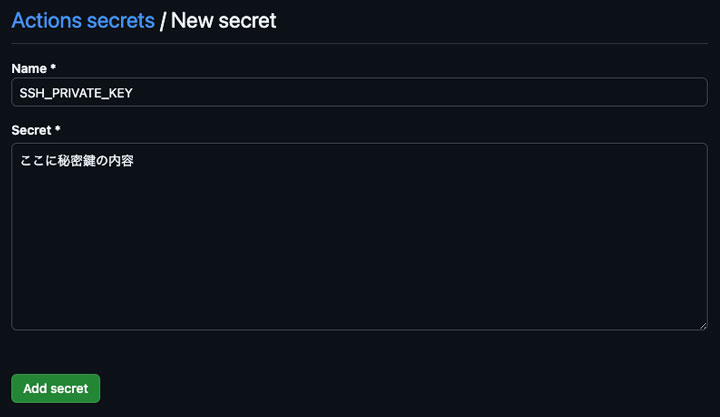Image resolution: width=720 pixels, height=417 pixels.
Task: Click inside the Secret textarea
Action: coord(359,236)
